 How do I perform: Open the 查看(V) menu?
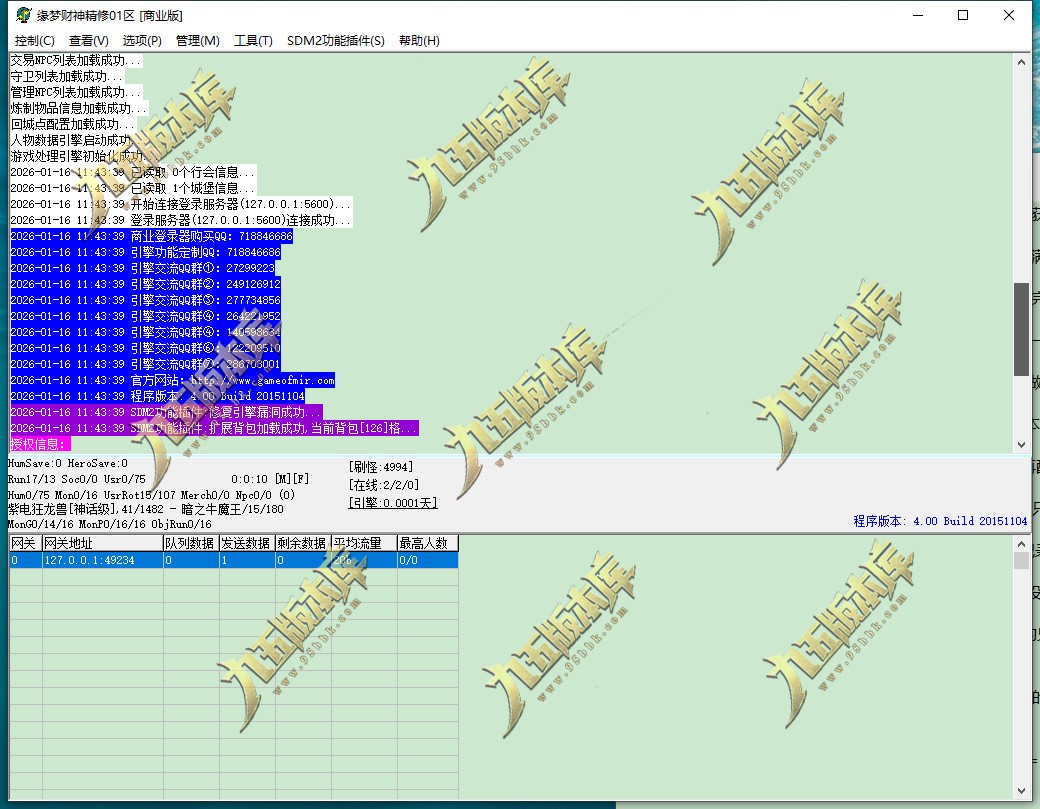[89, 40]
